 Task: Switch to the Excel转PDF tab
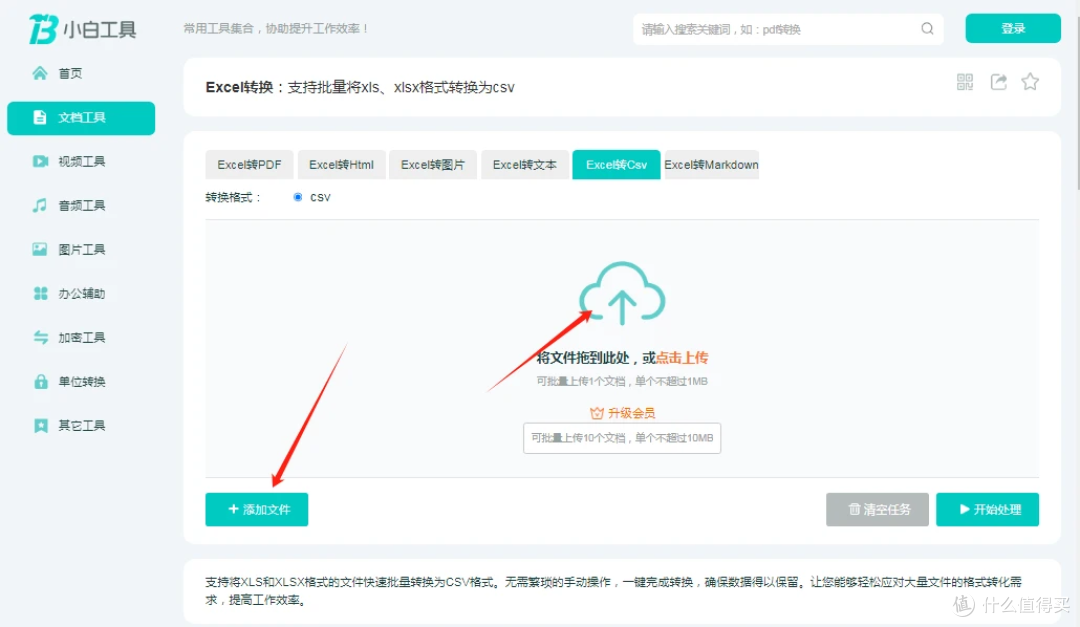[x=249, y=165]
